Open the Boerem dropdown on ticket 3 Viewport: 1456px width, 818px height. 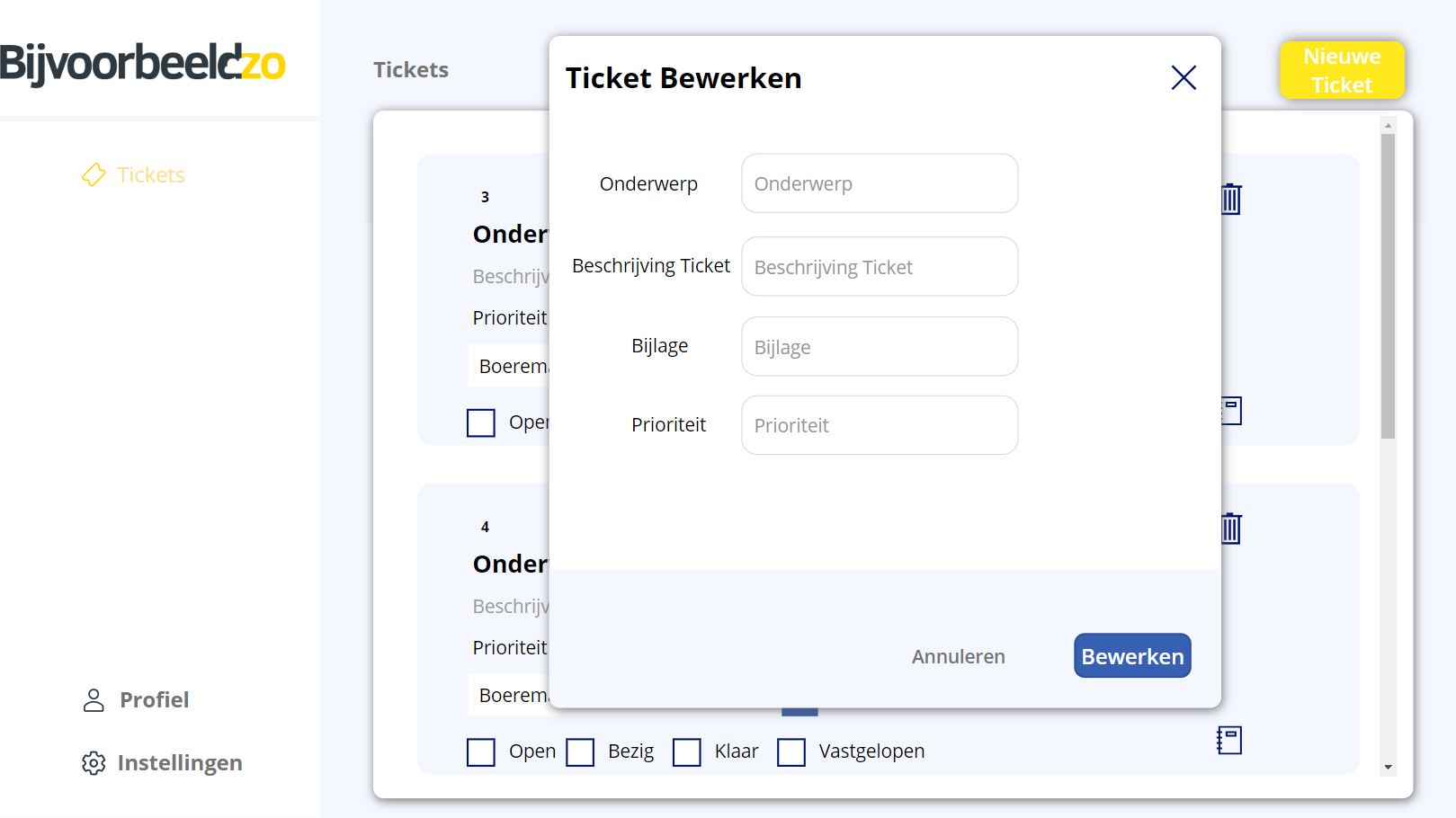(x=509, y=366)
